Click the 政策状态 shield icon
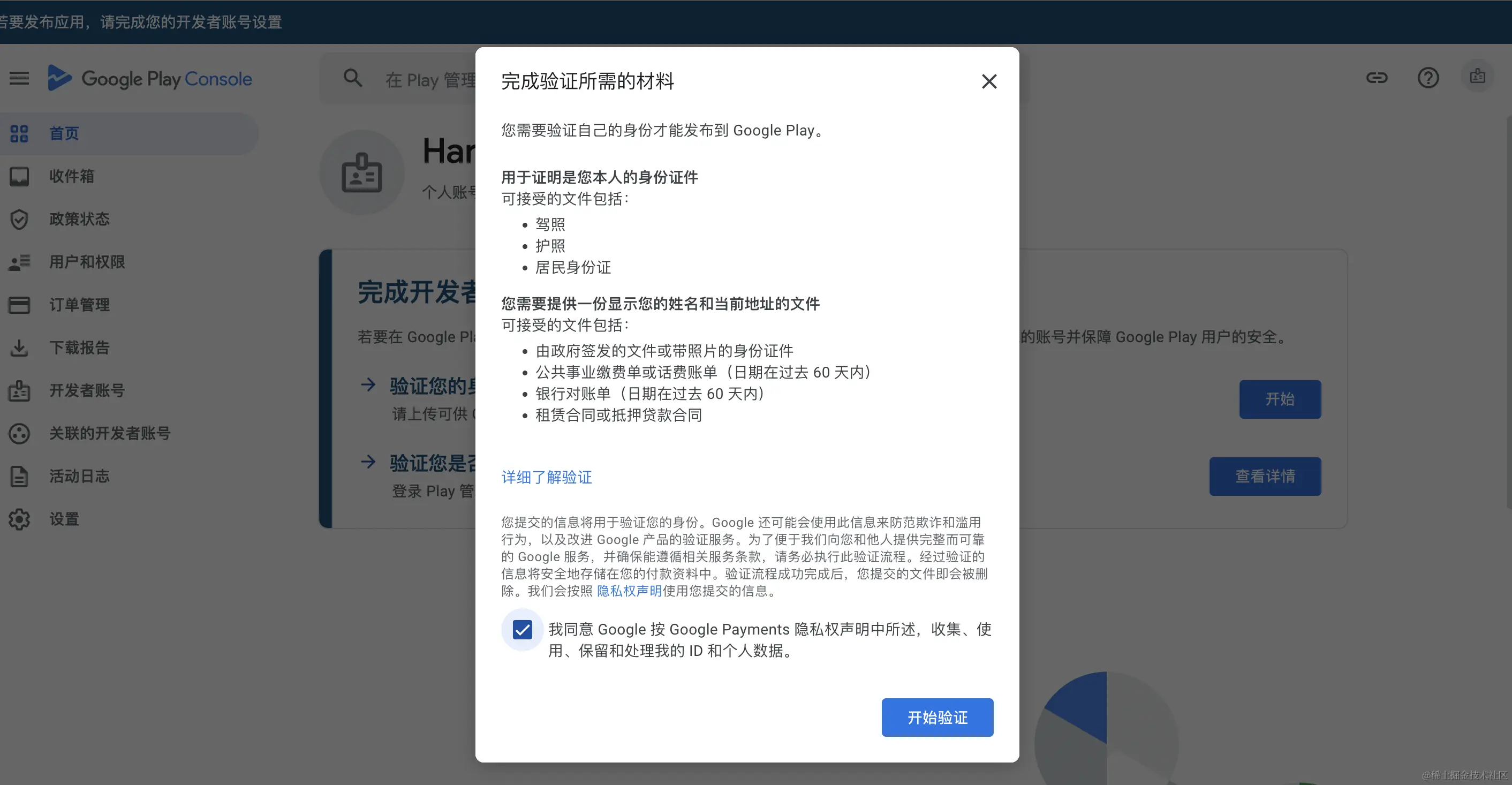 pyautogui.click(x=19, y=219)
